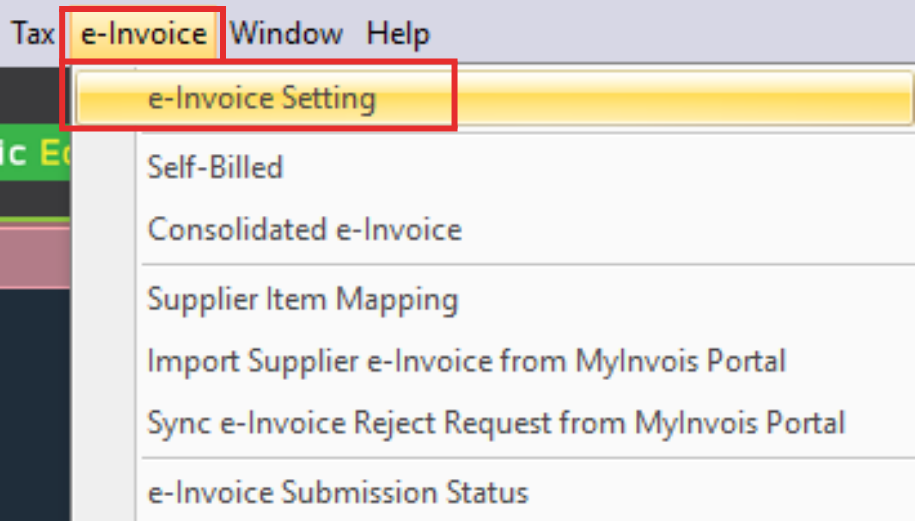Click the dark navy panel on left

point(33,400)
